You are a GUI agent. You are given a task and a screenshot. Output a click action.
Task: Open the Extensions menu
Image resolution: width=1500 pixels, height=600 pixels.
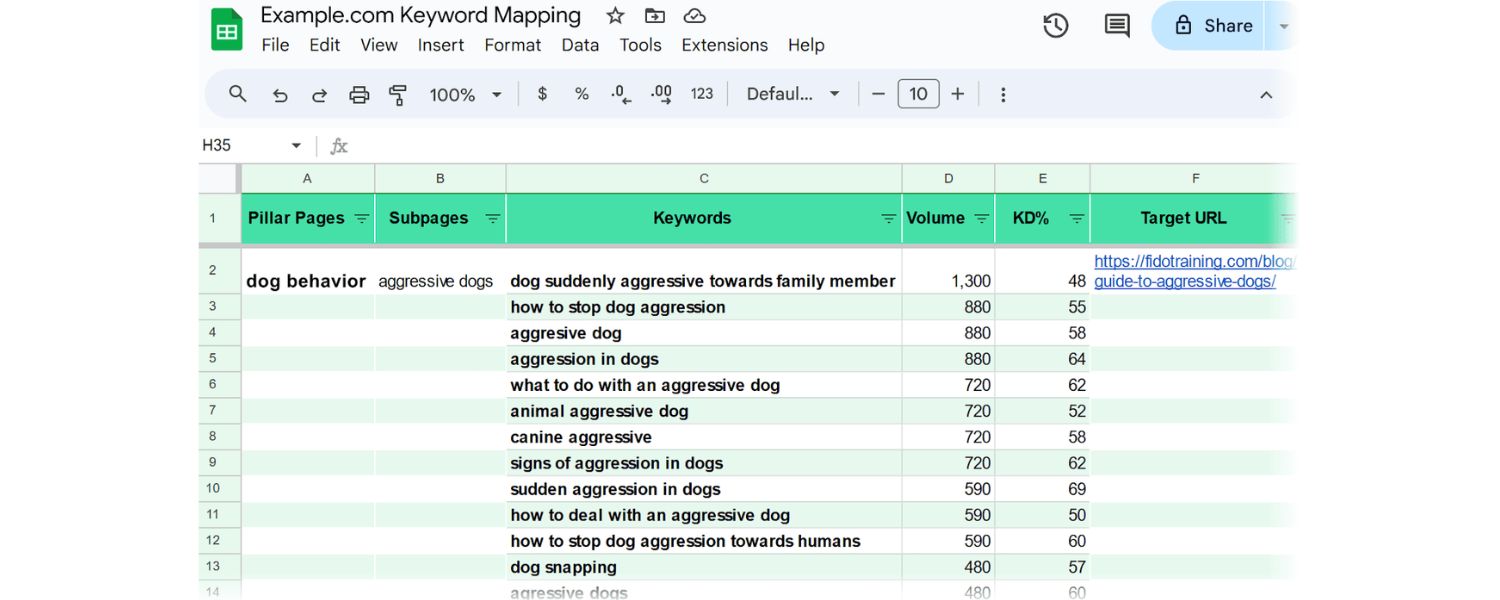click(724, 45)
